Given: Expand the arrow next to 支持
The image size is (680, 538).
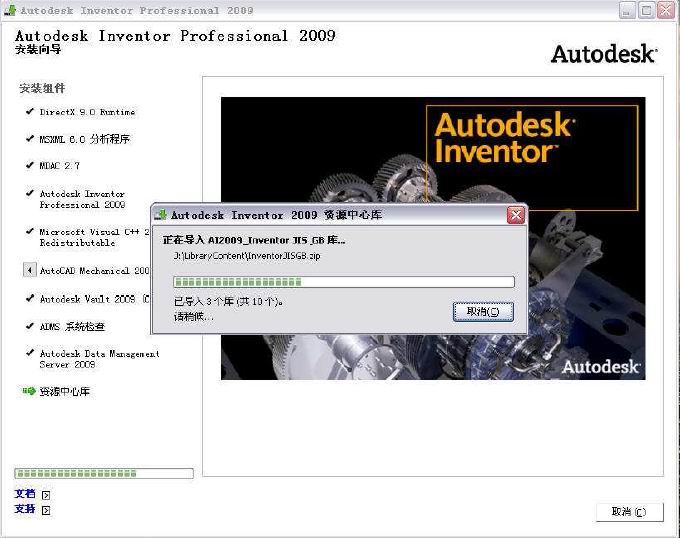Looking at the screenshot, I should click(46, 510).
